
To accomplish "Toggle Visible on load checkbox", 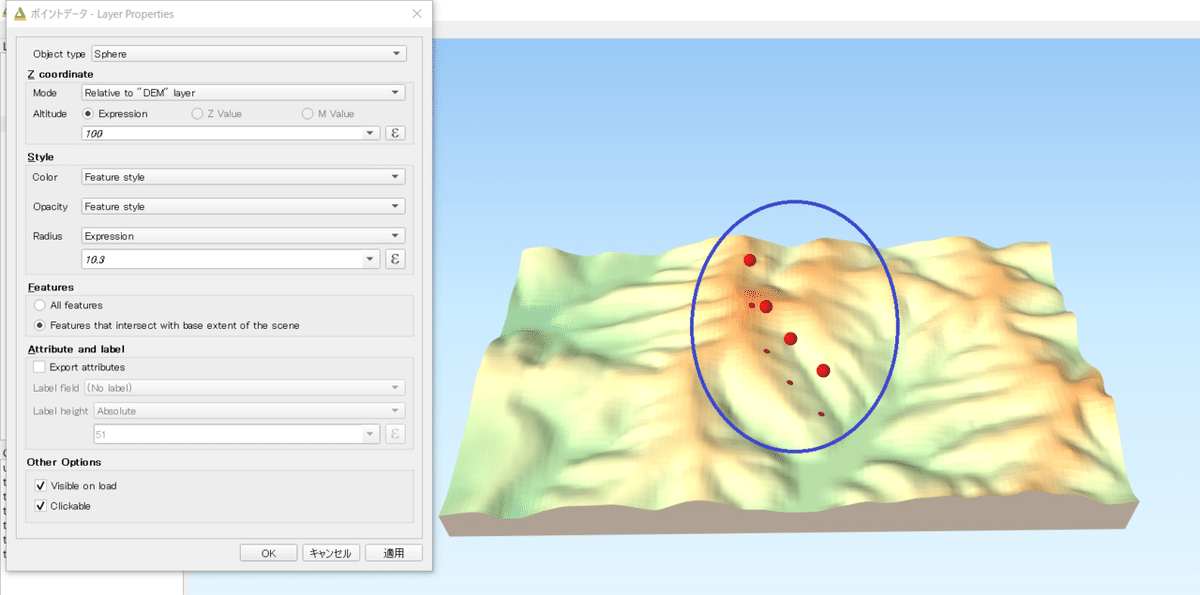I will 40,486.
